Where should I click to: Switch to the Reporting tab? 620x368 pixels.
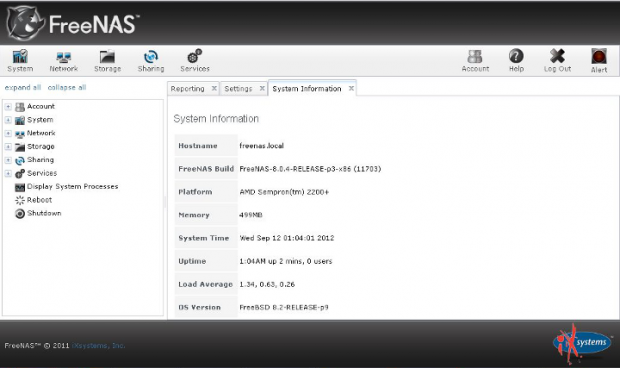188,89
